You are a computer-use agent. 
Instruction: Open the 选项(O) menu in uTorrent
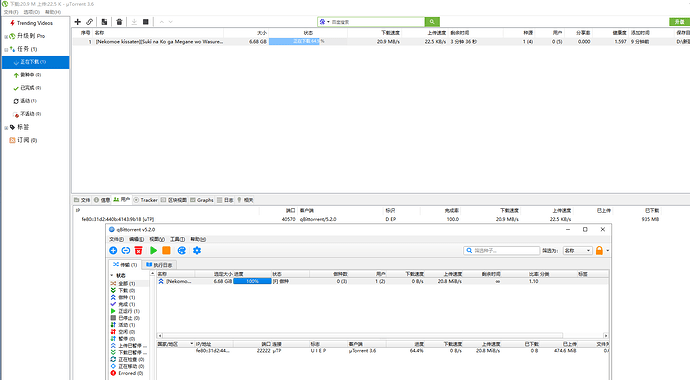point(32,12)
